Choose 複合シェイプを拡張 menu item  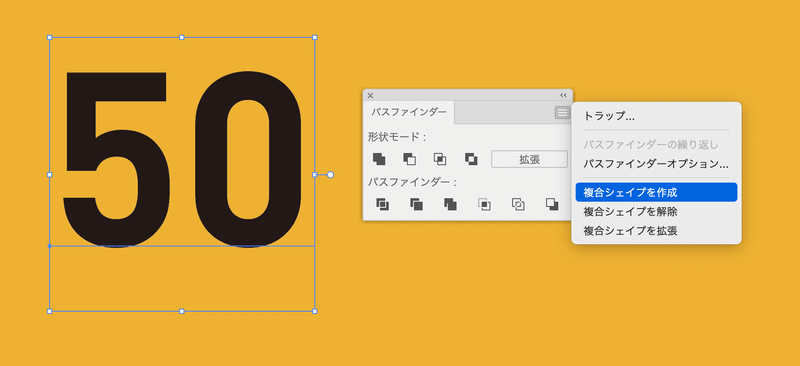coord(656,231)
